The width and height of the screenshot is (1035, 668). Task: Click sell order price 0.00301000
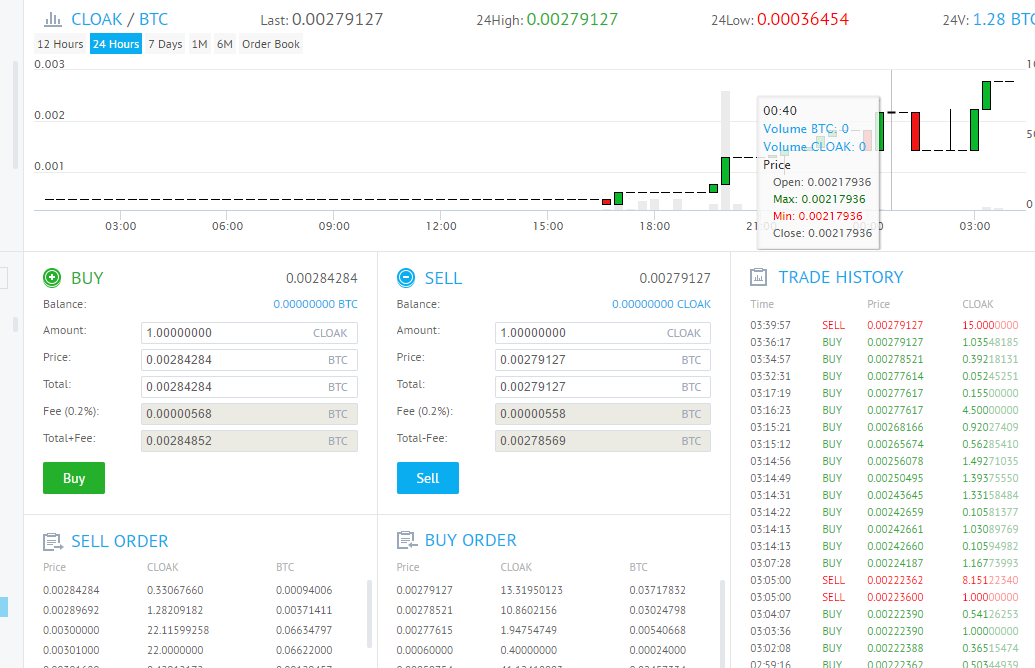coord(71,650)
